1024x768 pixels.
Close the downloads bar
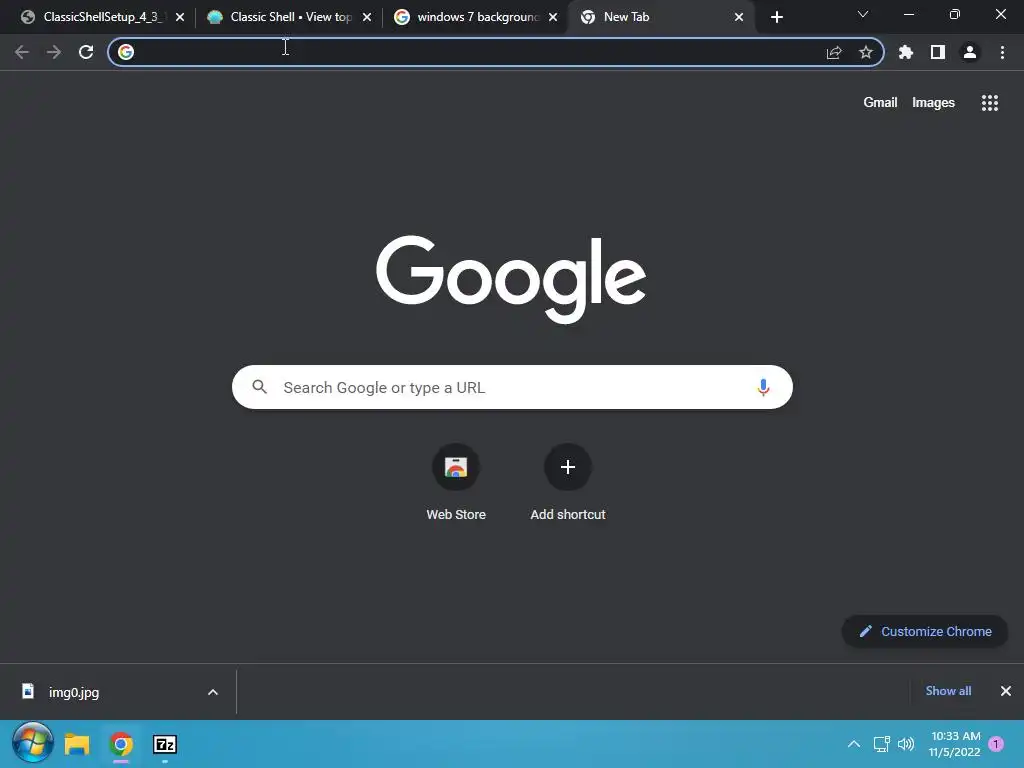pyautogui.click(x=1006, y=691)
